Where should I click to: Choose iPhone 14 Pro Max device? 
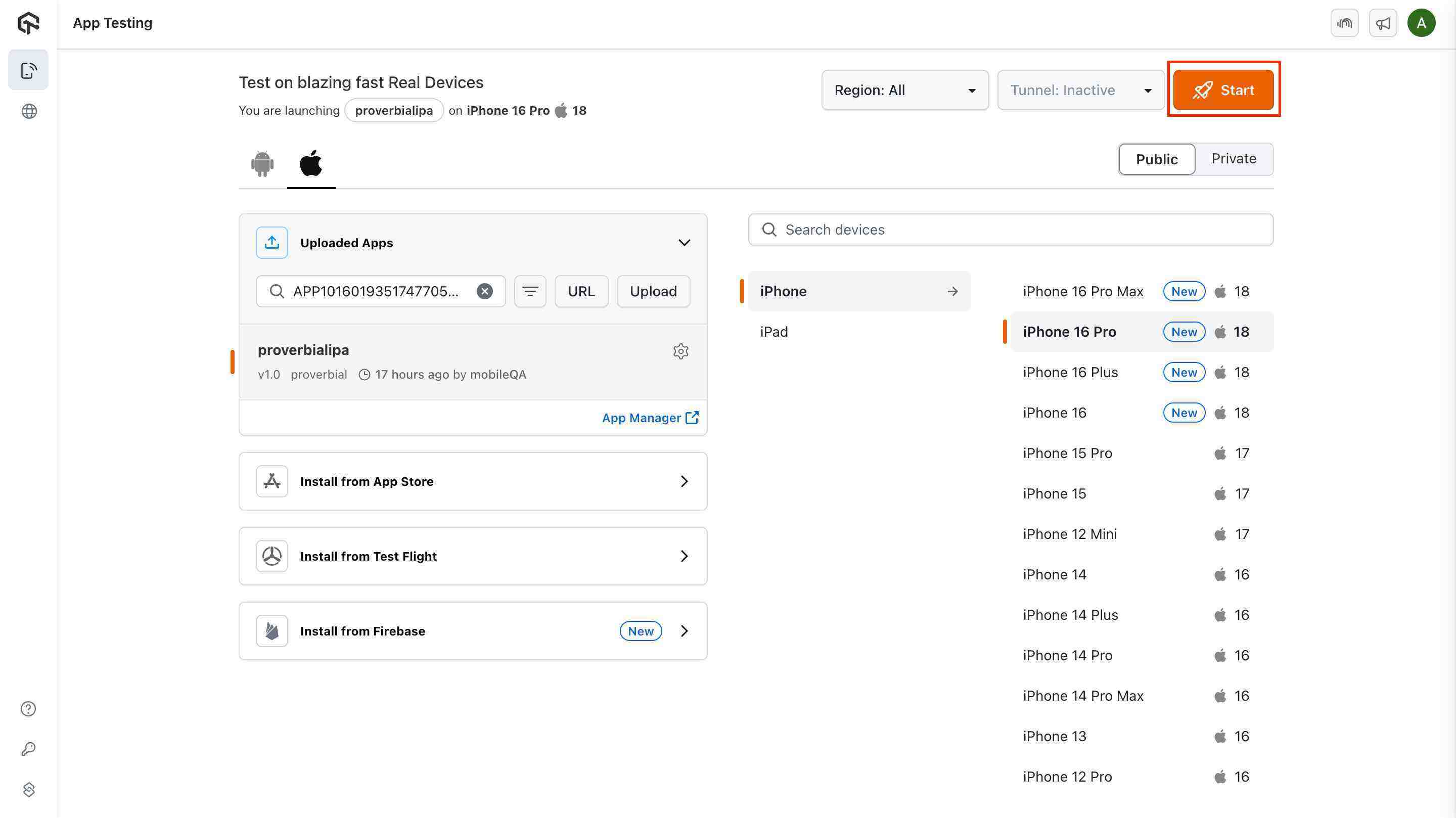[x=1142, y=695]
